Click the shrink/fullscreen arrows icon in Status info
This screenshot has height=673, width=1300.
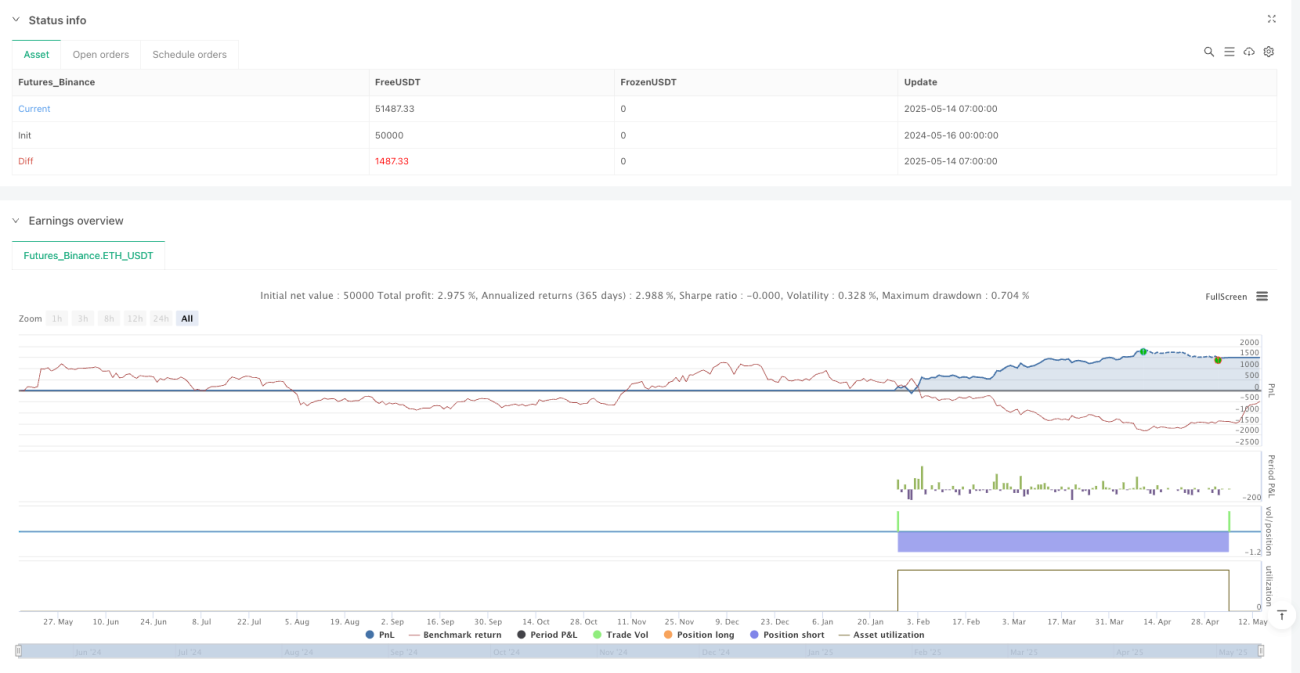point(1271,19)
